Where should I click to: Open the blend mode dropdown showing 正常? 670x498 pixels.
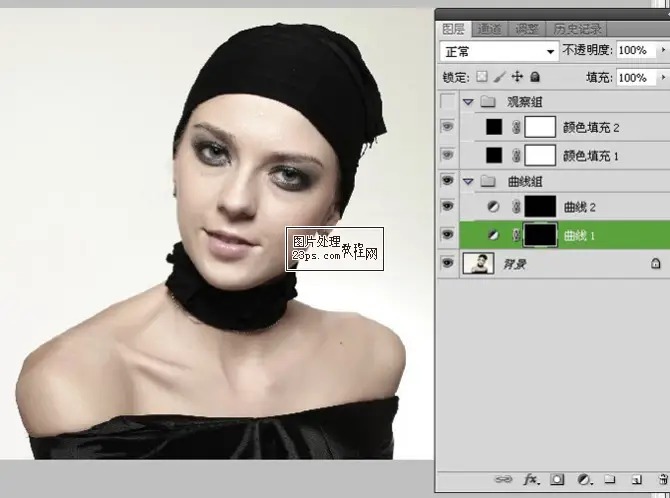click(x=499, y=50)
